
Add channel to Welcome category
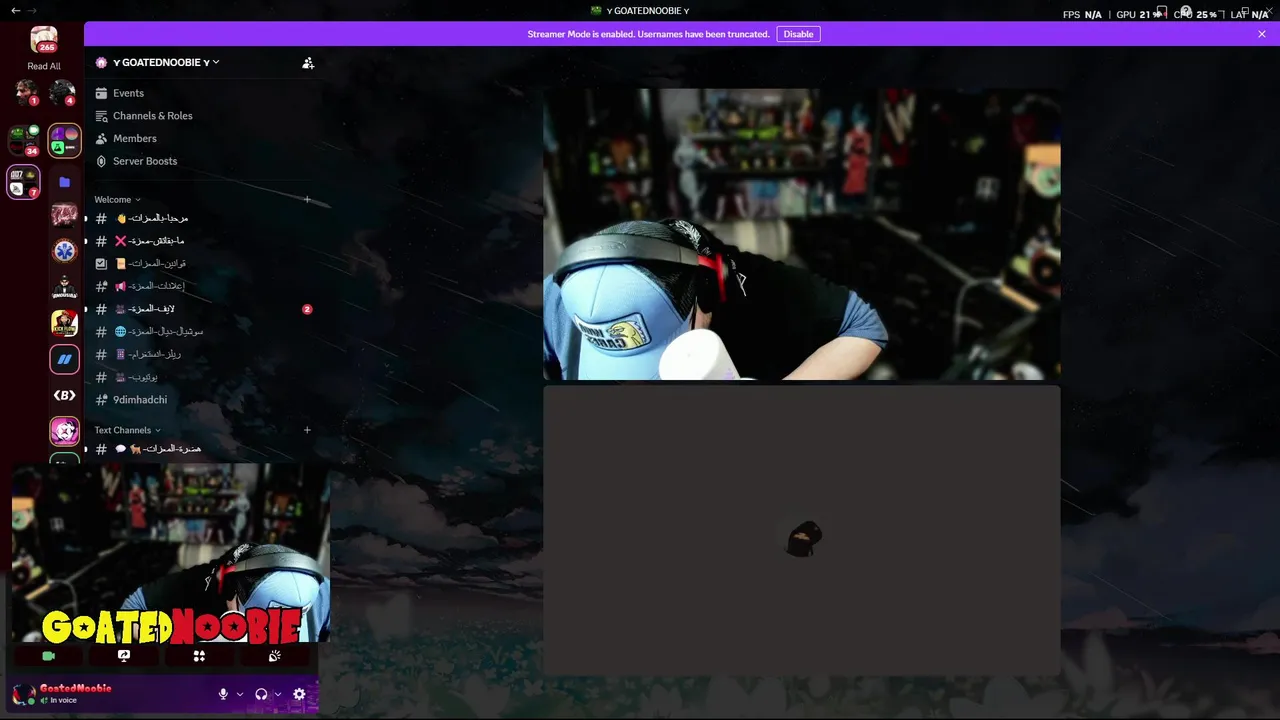(307, 200)
